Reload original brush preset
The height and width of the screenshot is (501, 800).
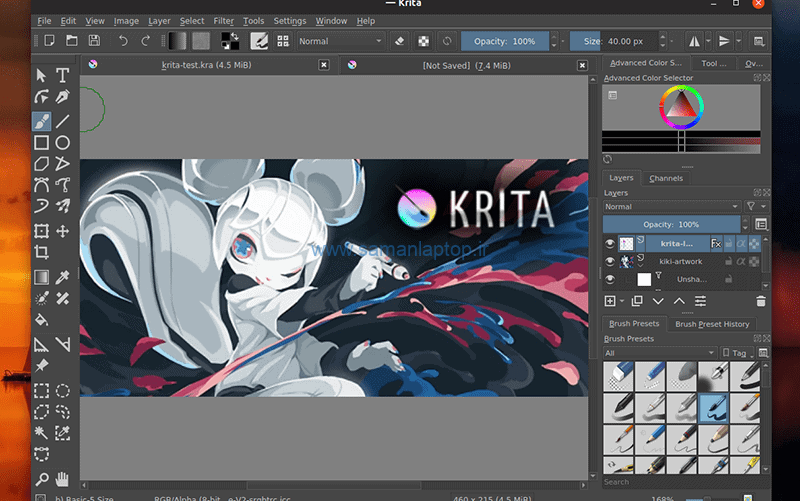[x=447, y=41]
